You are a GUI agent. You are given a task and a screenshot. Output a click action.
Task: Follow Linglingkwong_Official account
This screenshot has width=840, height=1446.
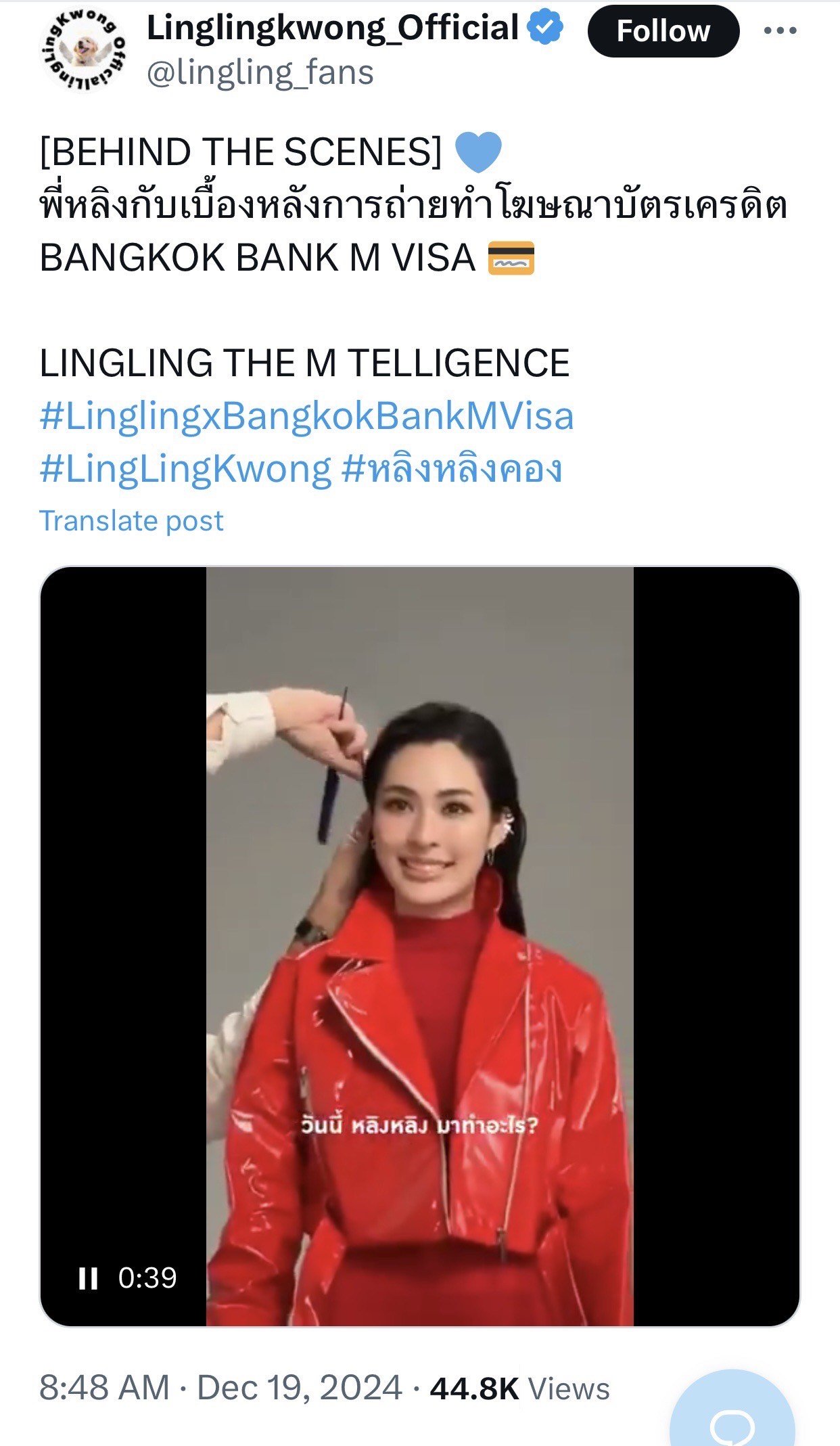663,31
